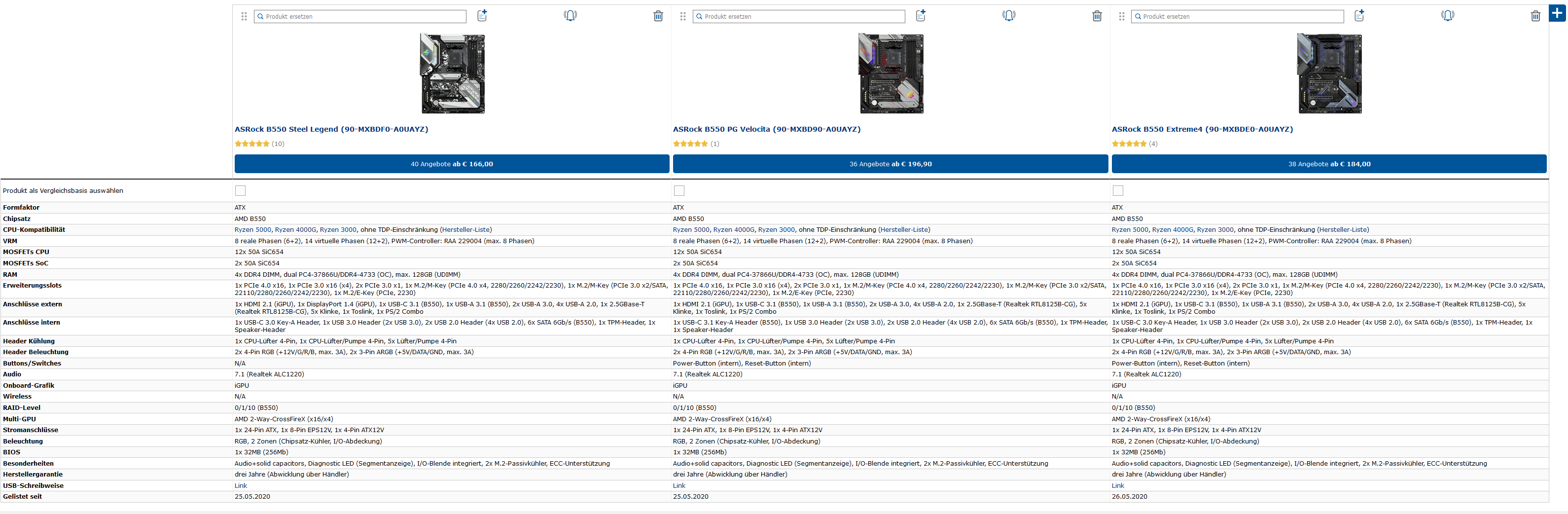Select B550 Steel Legend as comparison base checkbox
1568x514 pixels.
(x=241, y=190)
